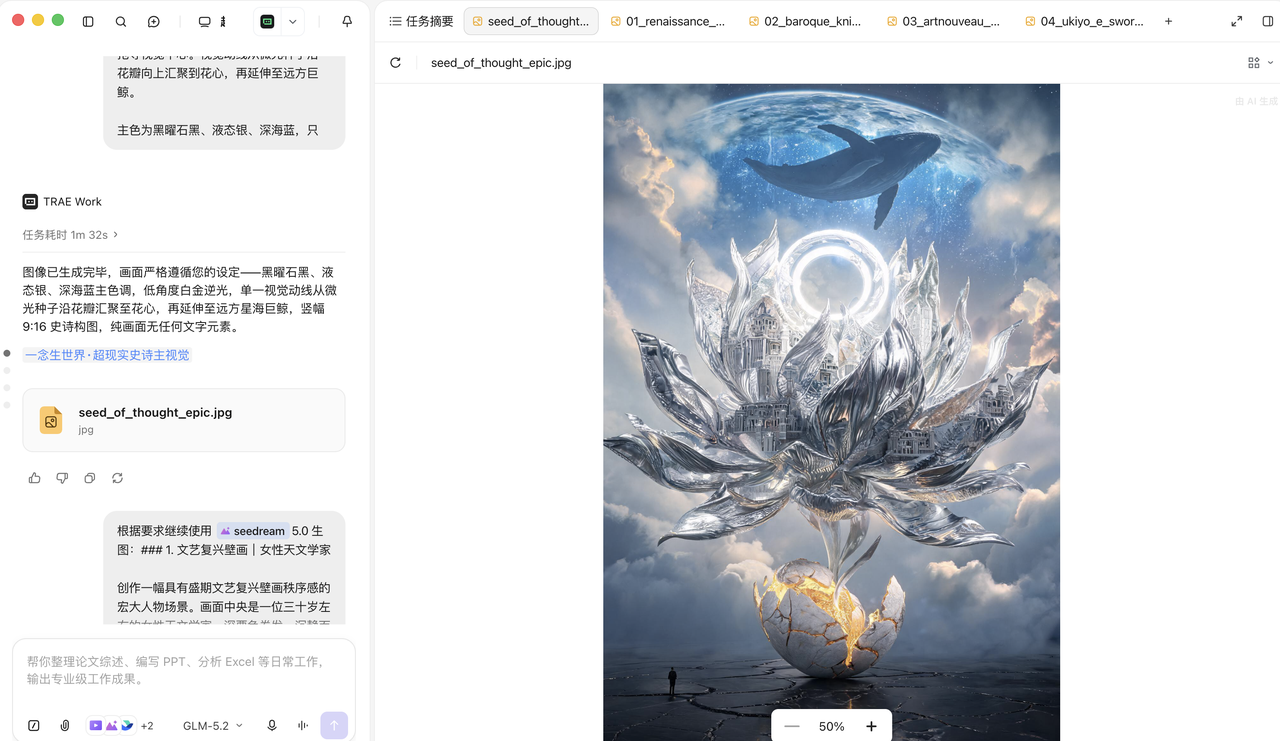Select the seed_of_thought tab
Viewport: 1280px width, 741px height.
coord(531,21)
